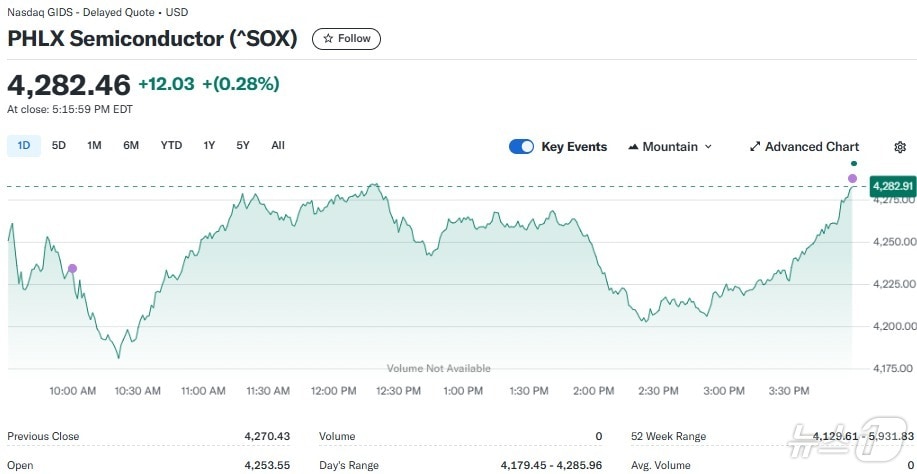The width and height of the screenshot is (917, 474).
Task: Click the chevron next to Mountain
Action: pos(709,147)
